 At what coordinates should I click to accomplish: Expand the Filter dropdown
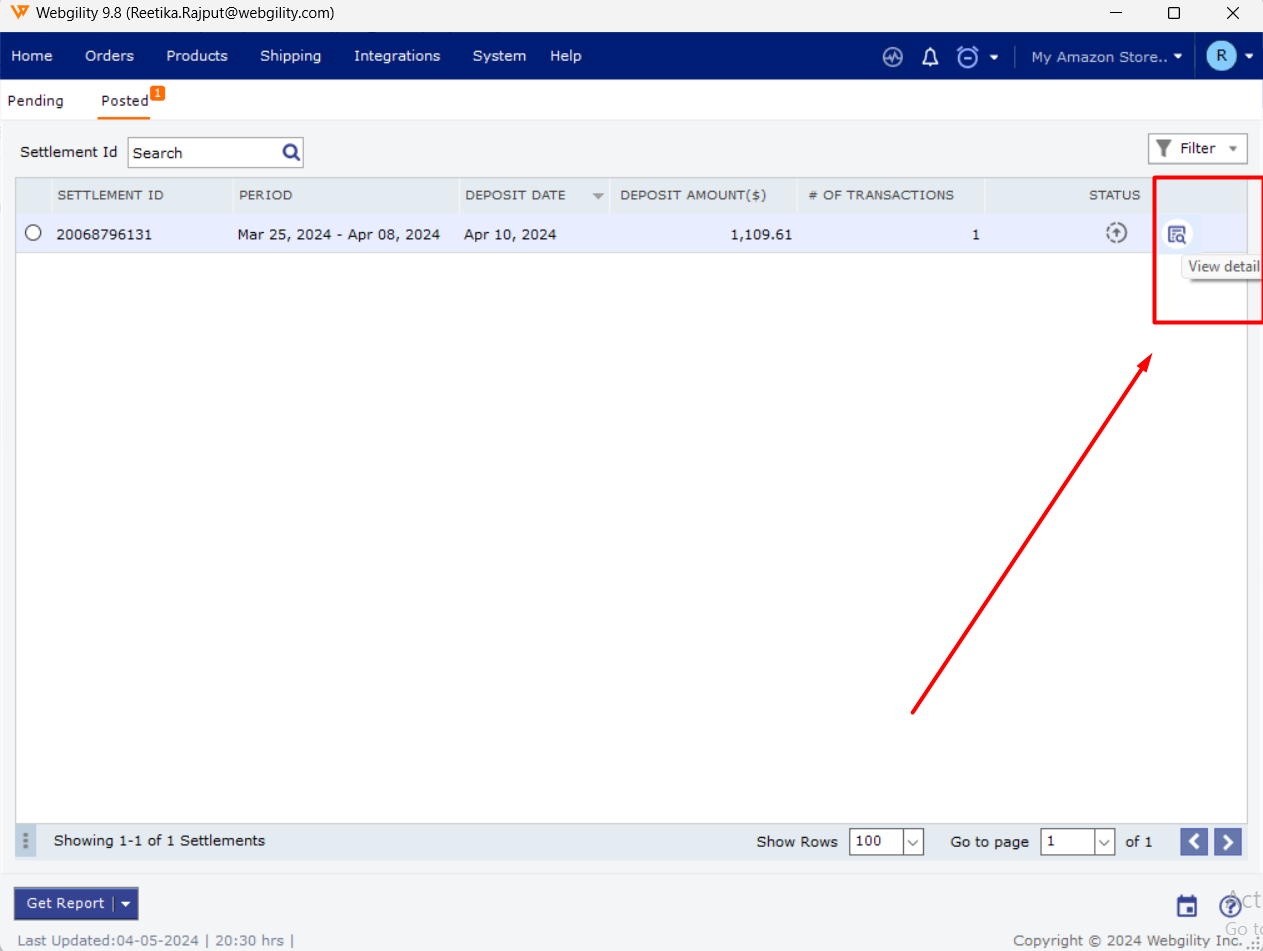coord(1197,149)
